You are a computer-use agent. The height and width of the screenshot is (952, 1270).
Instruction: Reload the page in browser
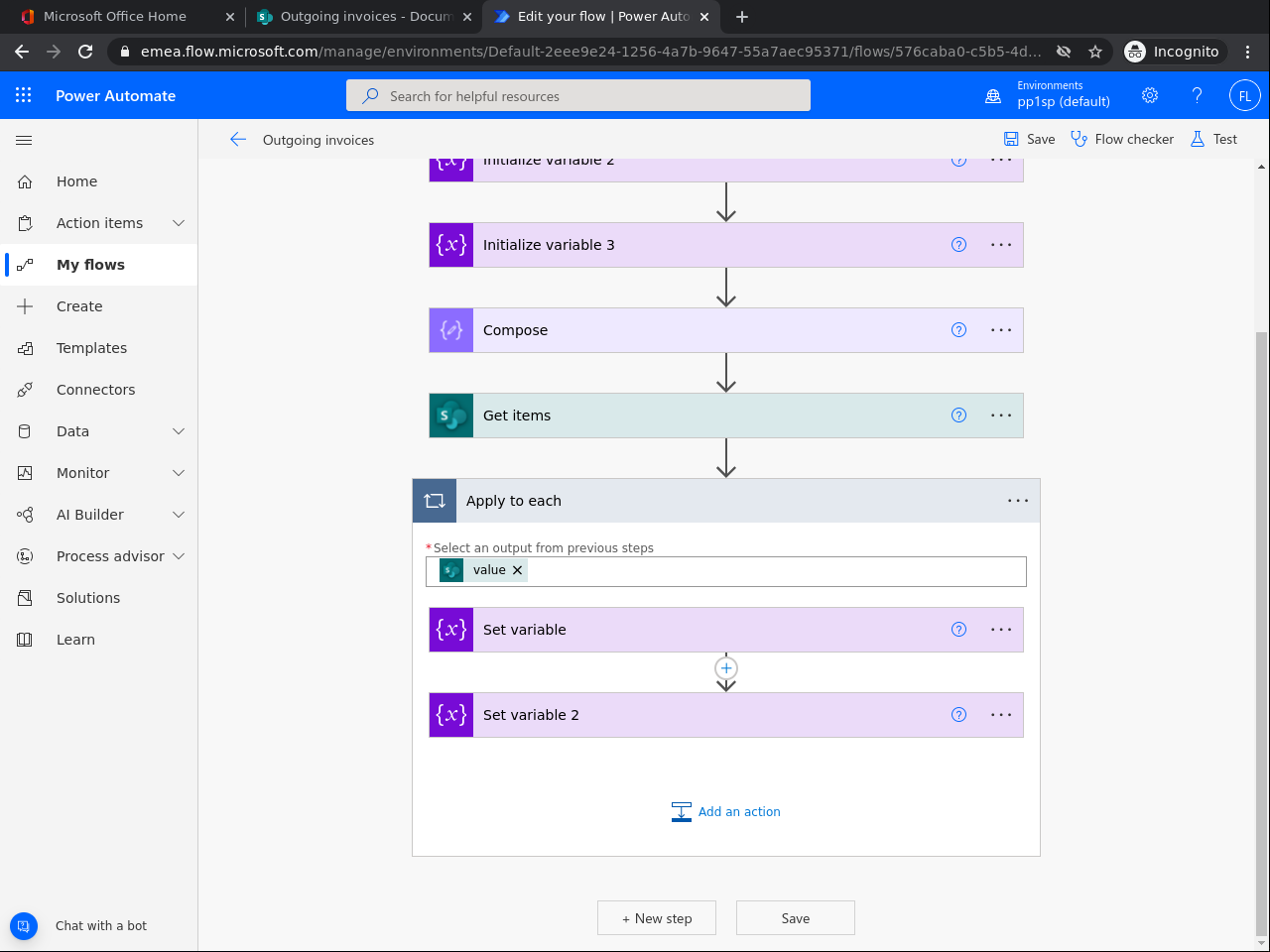[x=85, y=52]
